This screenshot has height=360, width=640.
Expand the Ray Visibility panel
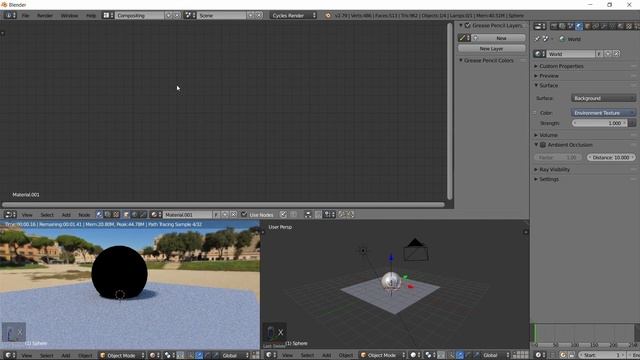[554, 169]
